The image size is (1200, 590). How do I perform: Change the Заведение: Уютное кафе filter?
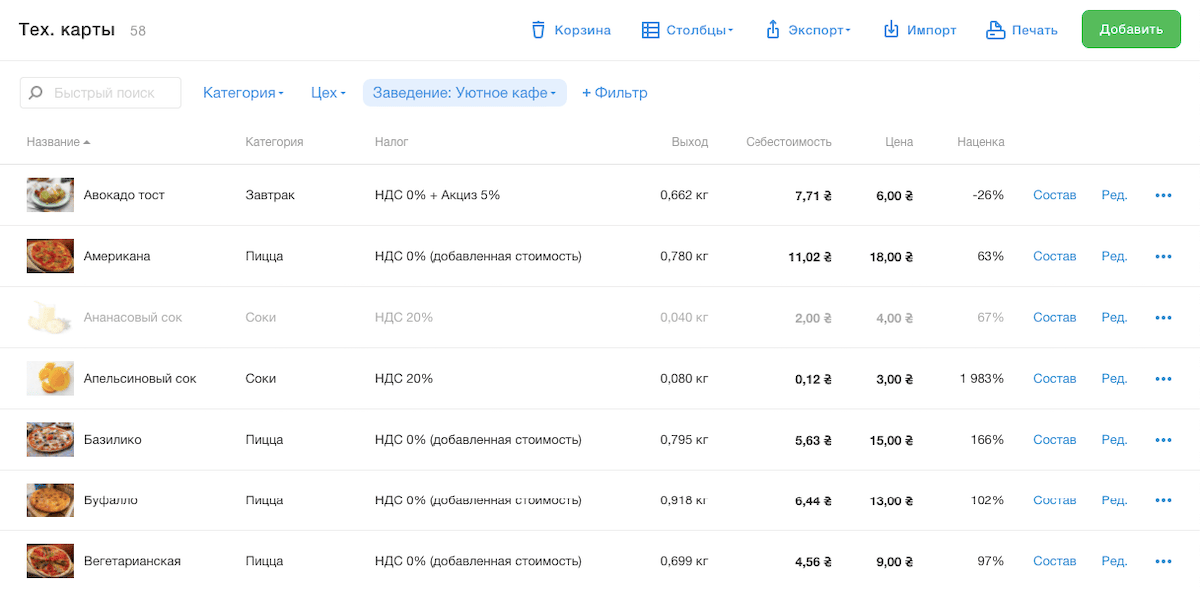pyautogui.click(x=464, y=93)
